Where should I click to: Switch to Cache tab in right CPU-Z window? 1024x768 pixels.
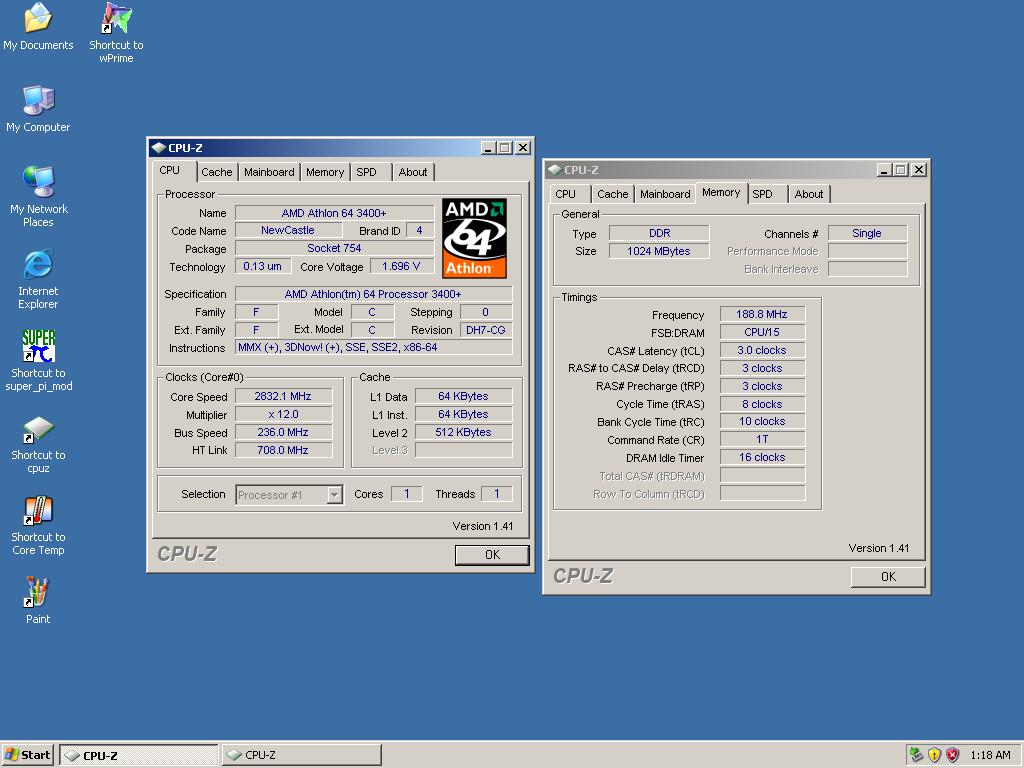pyautogui.click(x=613, y=194)
